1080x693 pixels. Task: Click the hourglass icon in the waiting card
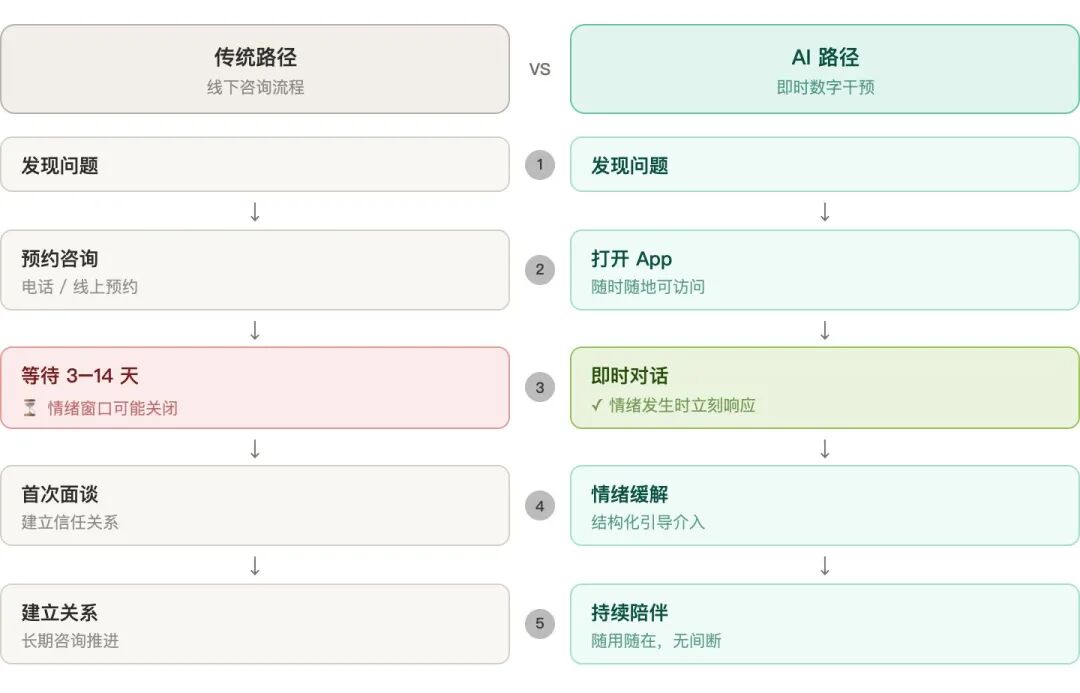29,408
